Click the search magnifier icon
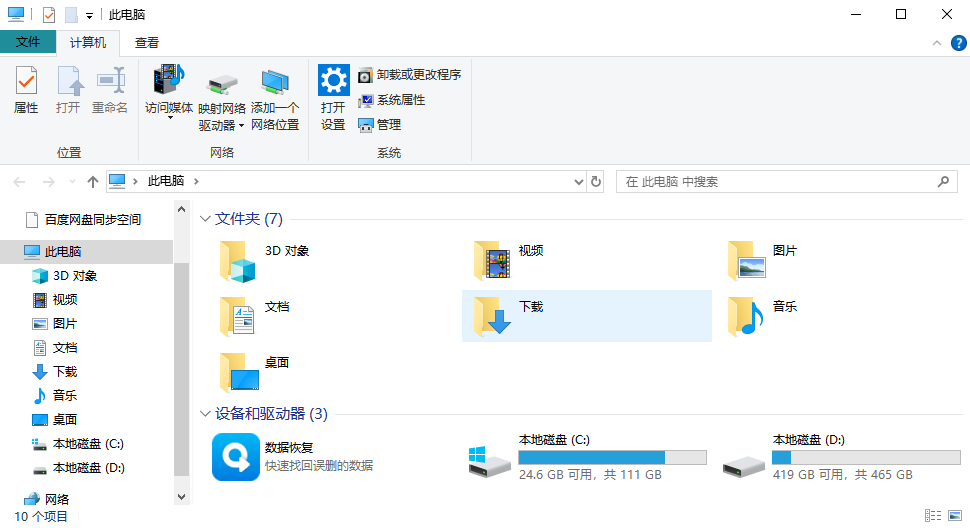The width and height of the screenshot is (970, 528). (x=943, y=182)
